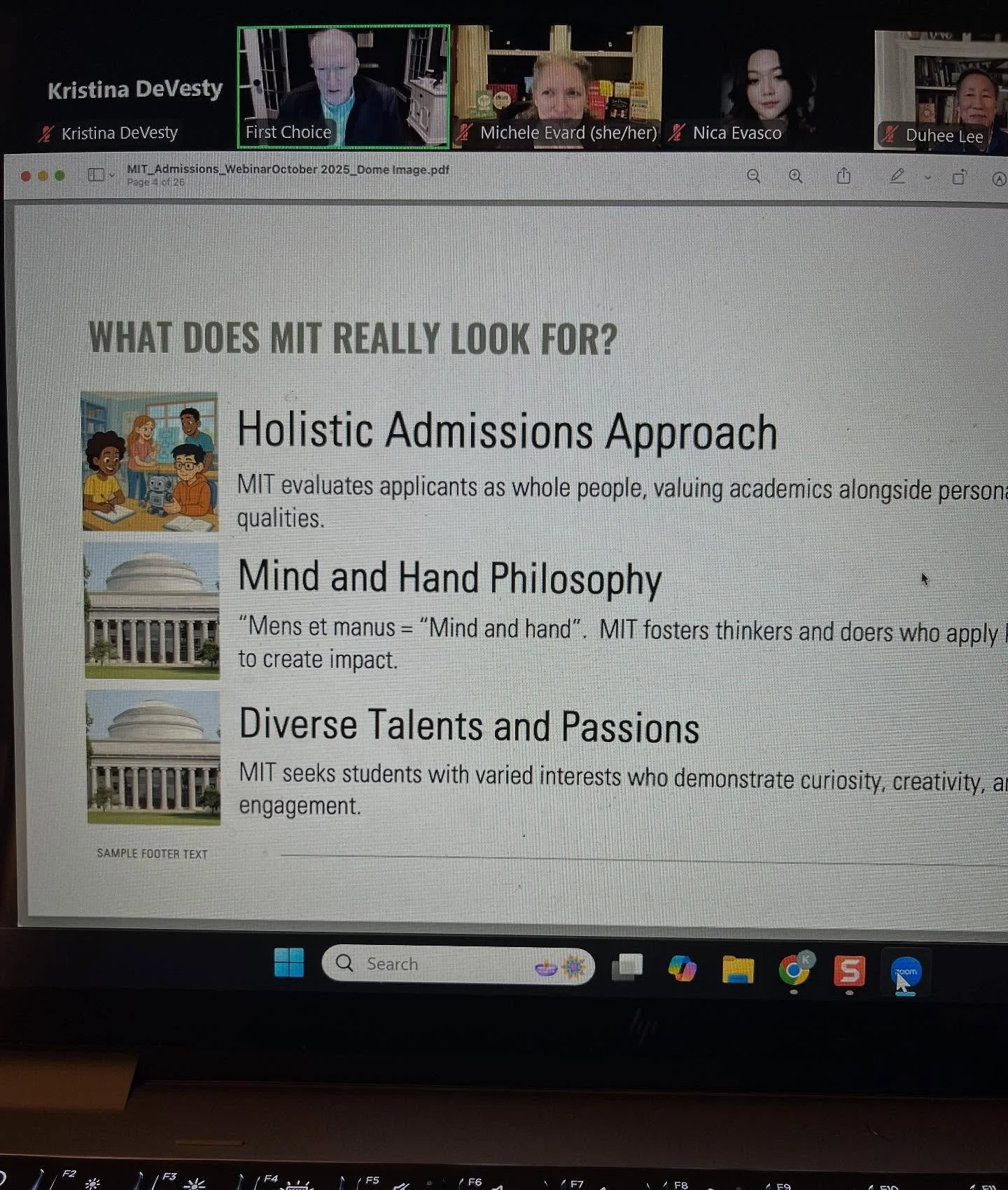Select the Duhee Lee video tile

[941, 90]
